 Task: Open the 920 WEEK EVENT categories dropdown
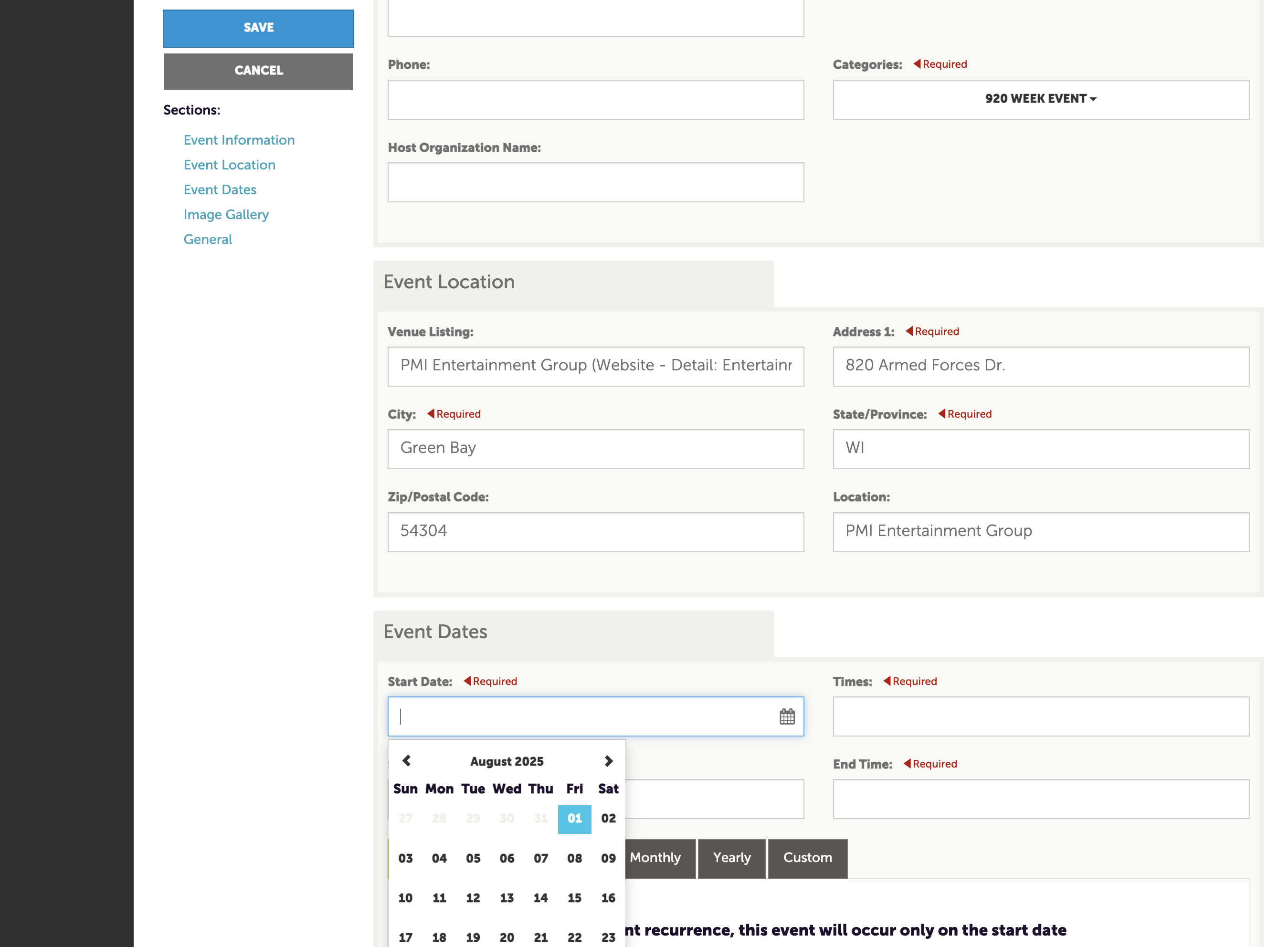coord(1040,99)
